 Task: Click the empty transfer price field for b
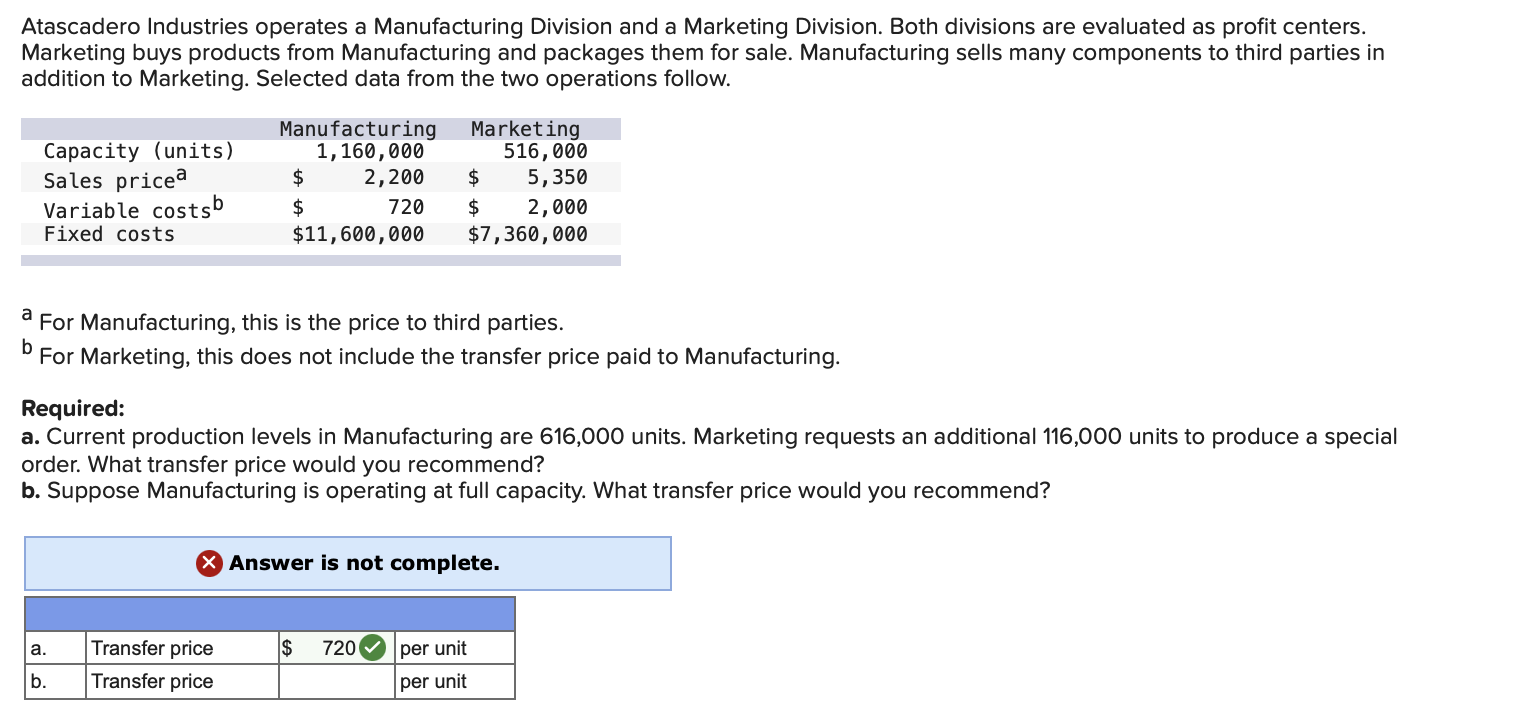(338, 682)
